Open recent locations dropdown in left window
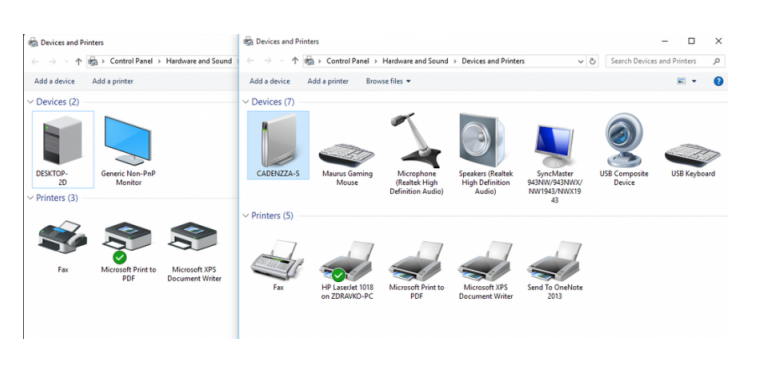This screenshot has width=760, height=380. pos(66,62)
